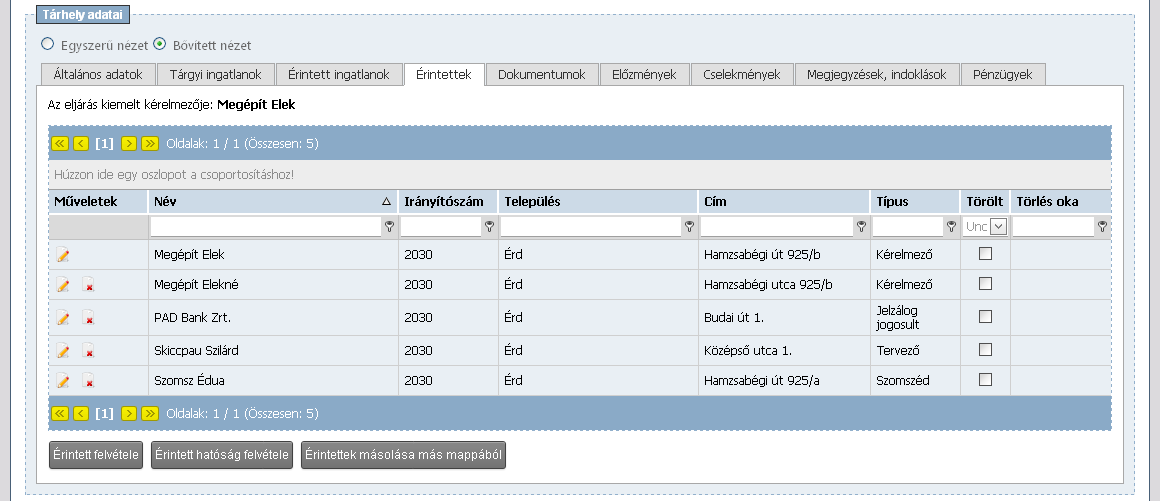This screenshot has width=1160, height=501.
Task: Open the Érintett ingatlanok tab
Action: 339,75
